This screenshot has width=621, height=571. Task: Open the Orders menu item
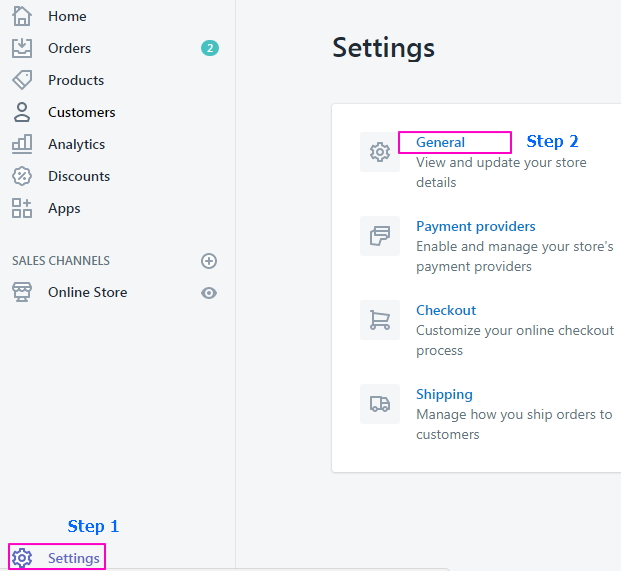[x=69, y=48]
